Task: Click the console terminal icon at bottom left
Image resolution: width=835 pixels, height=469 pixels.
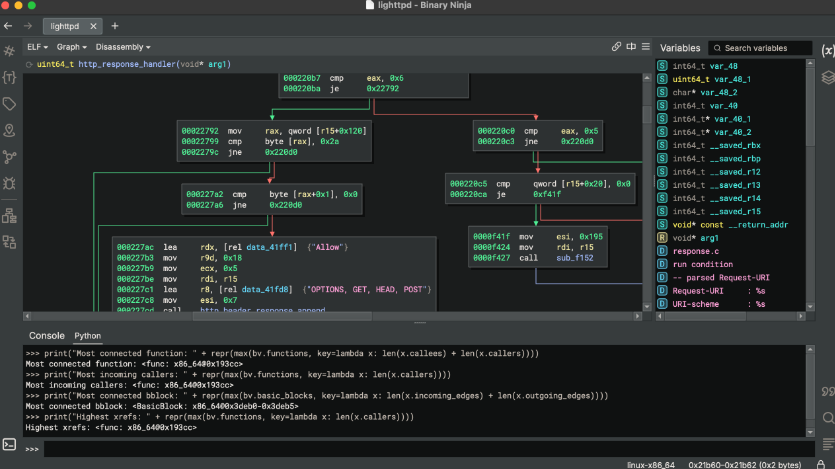Action: click(x=9, y=444)
